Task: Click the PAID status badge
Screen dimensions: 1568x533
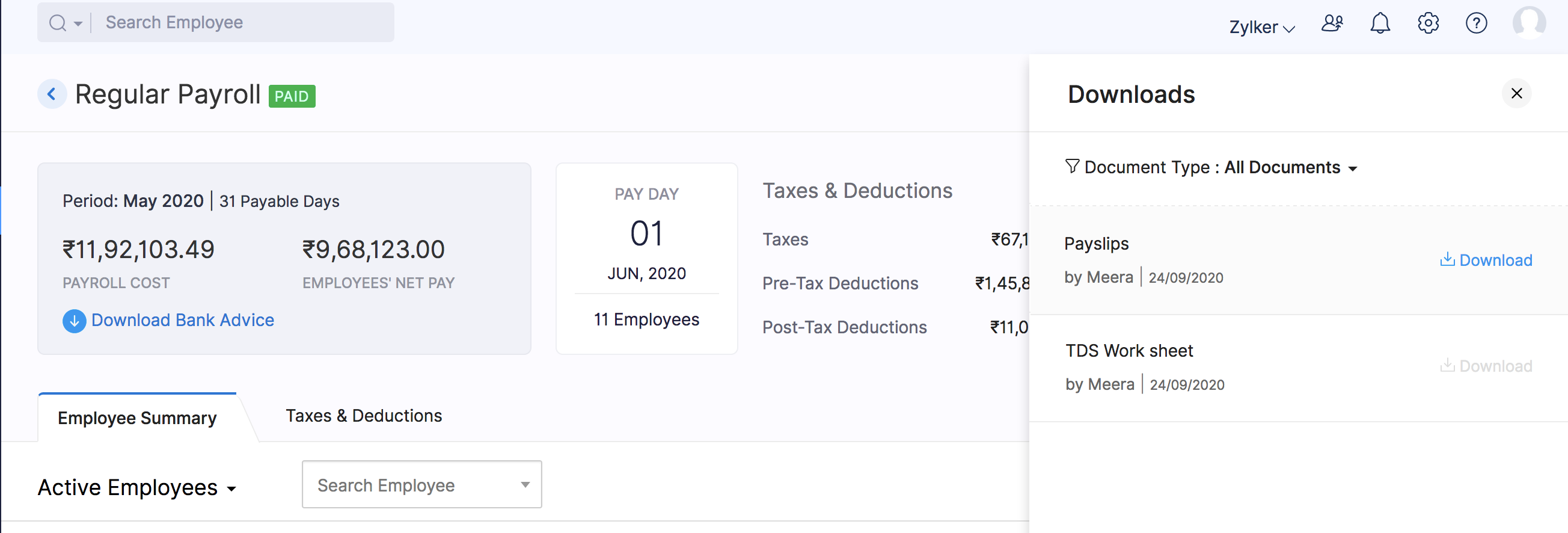Action: tap(292, 96)
